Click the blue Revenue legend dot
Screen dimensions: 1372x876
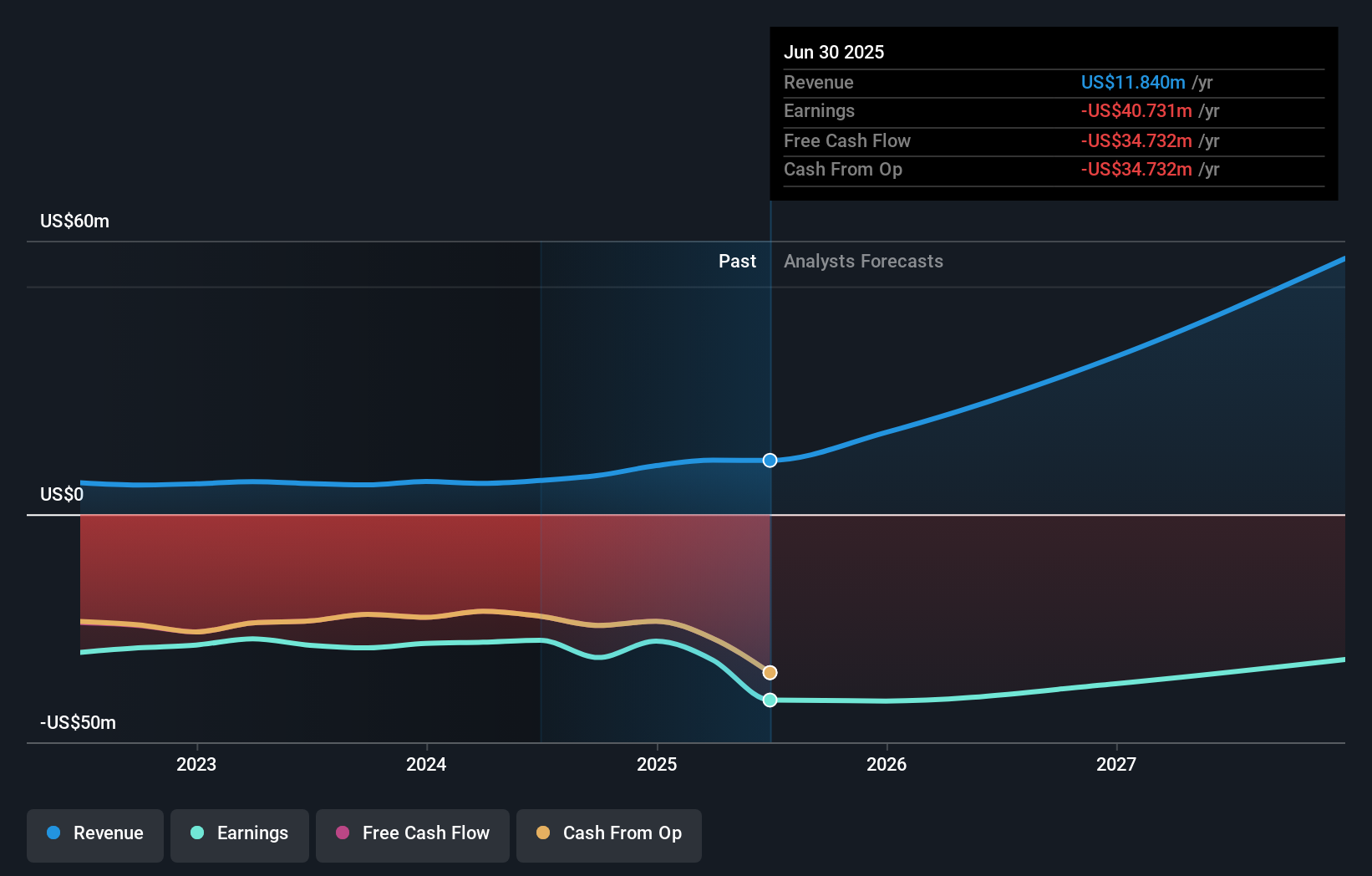pyautogui.click(x=53, y=833)
